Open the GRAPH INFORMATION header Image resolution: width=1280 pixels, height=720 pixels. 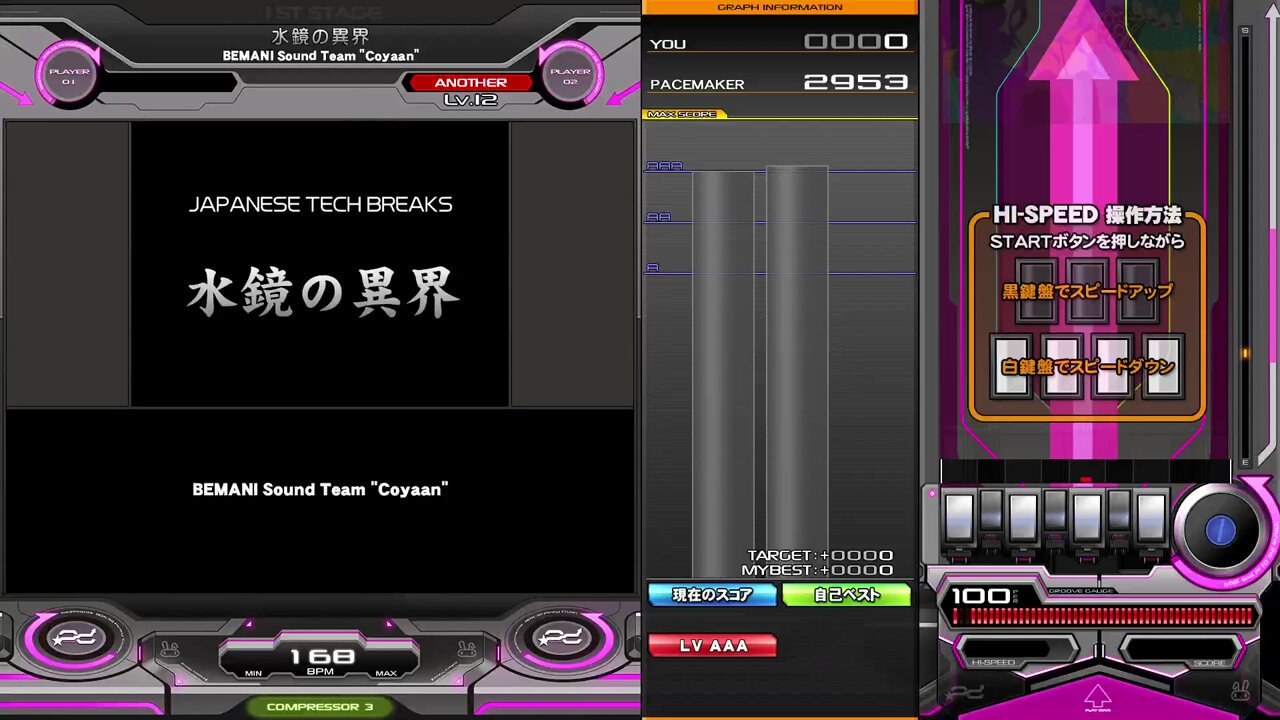(x=779, y=7)
